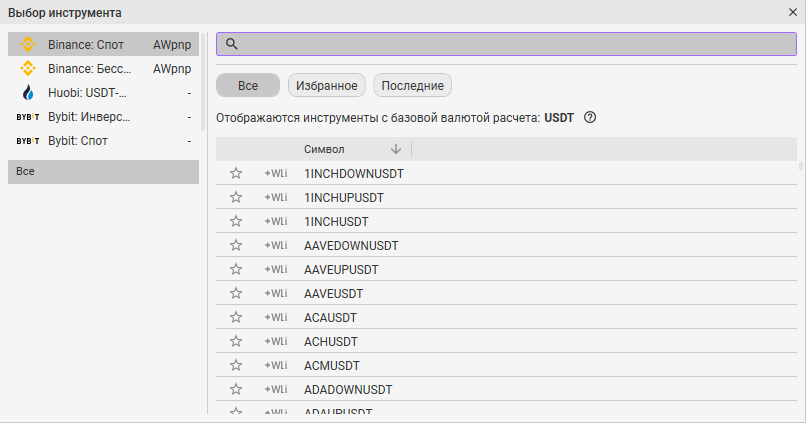Star 1INCHDOWNUSDT as favorite
The height and width of the screenshot is (423, 806).
coord(236,173)
